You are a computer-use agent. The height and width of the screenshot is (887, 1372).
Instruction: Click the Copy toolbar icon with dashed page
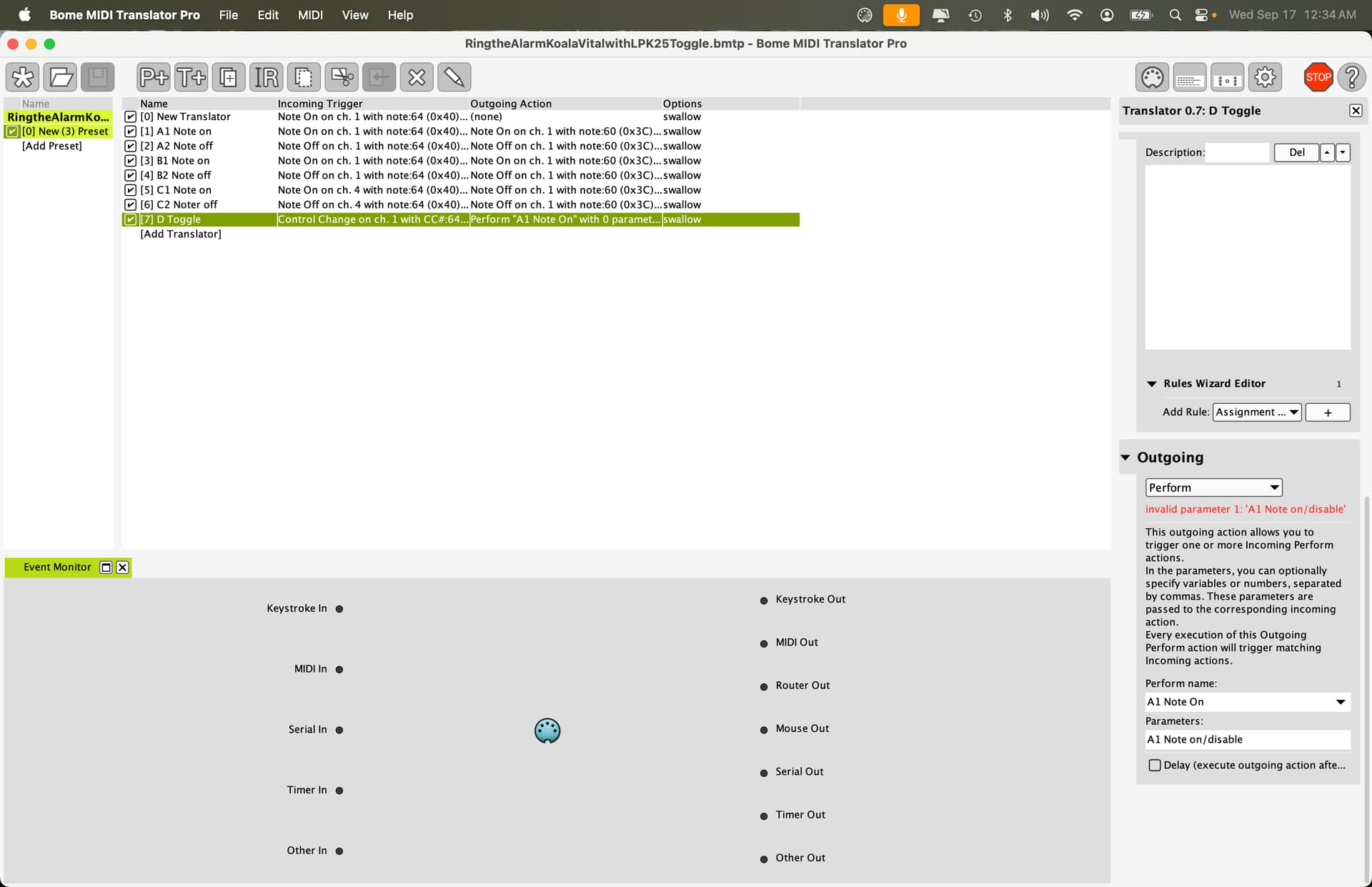[304, 77]
